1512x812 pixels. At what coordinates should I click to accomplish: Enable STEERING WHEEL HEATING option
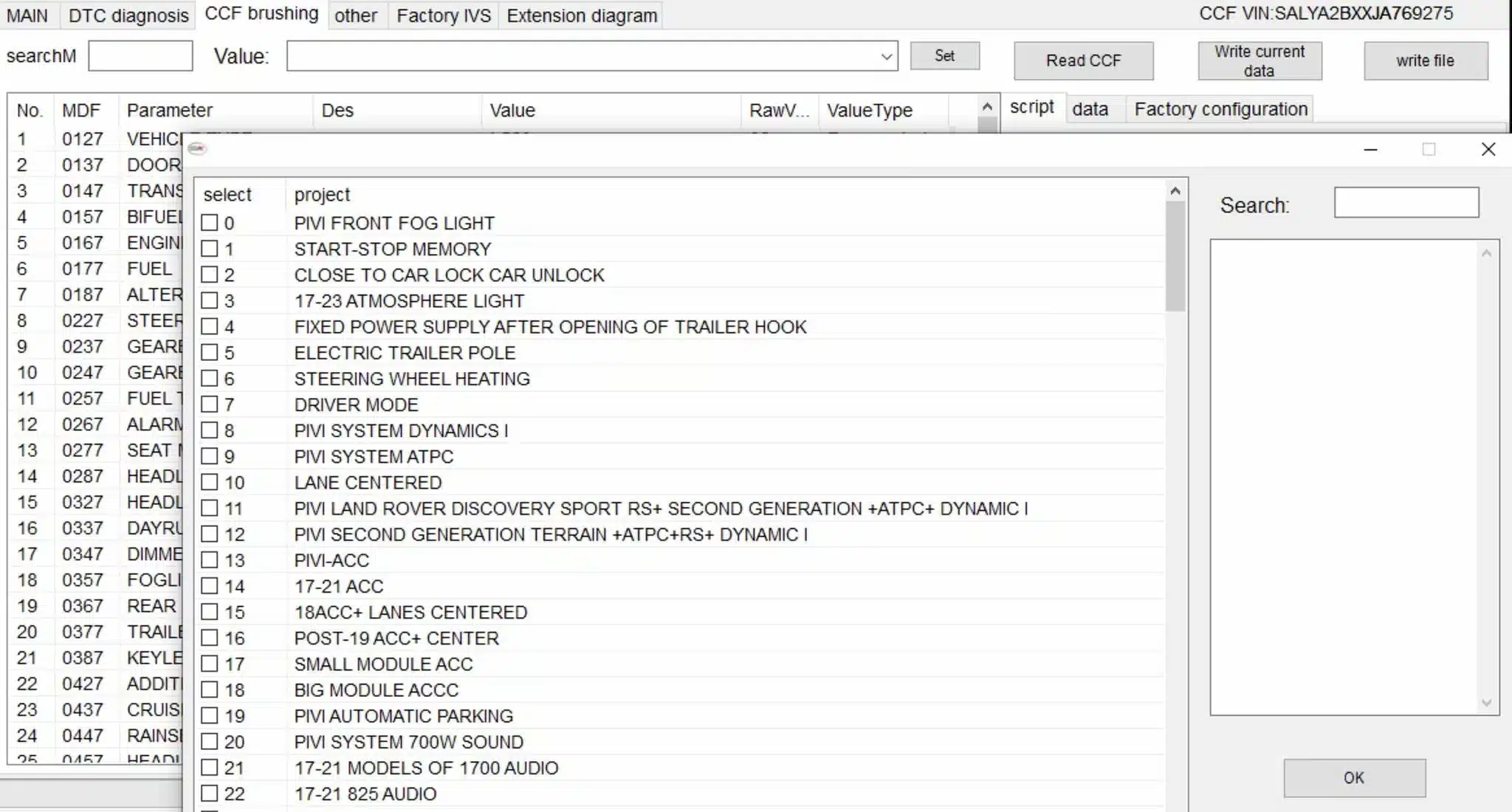[x=210, y=378]
